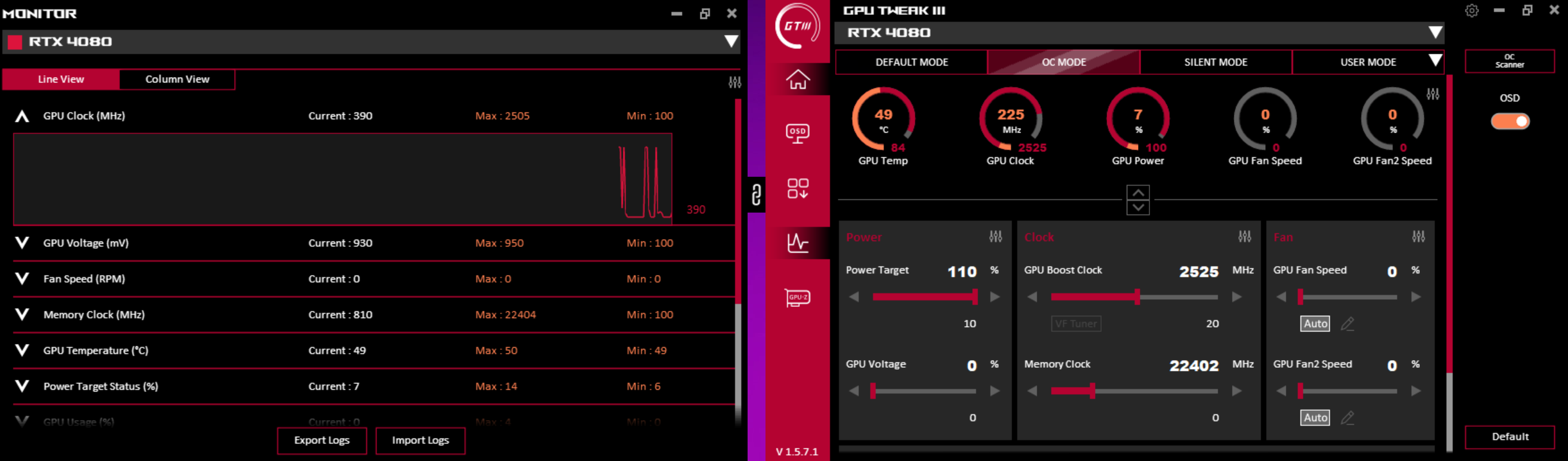Open the OSD settings sidebar icon
1568x461 pixels.
[797, 133]
